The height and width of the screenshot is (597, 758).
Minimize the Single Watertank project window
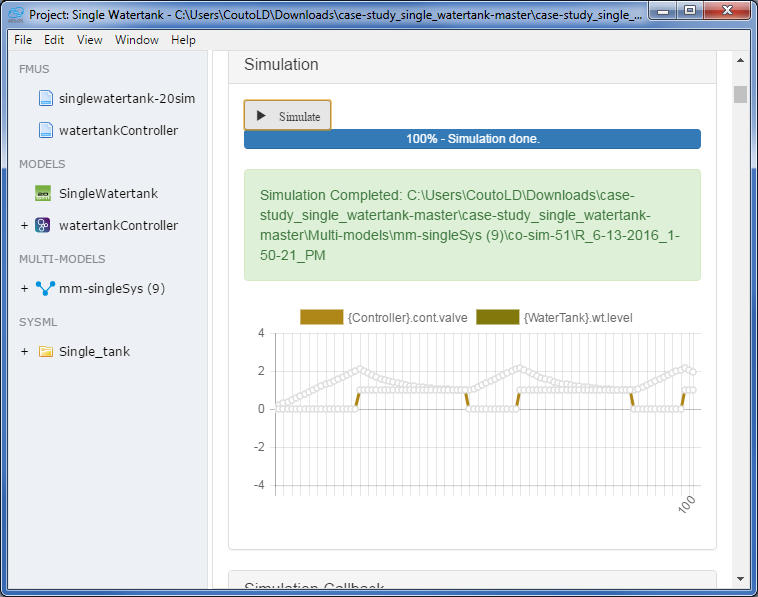pyautogui.click(x=663, y=11)
